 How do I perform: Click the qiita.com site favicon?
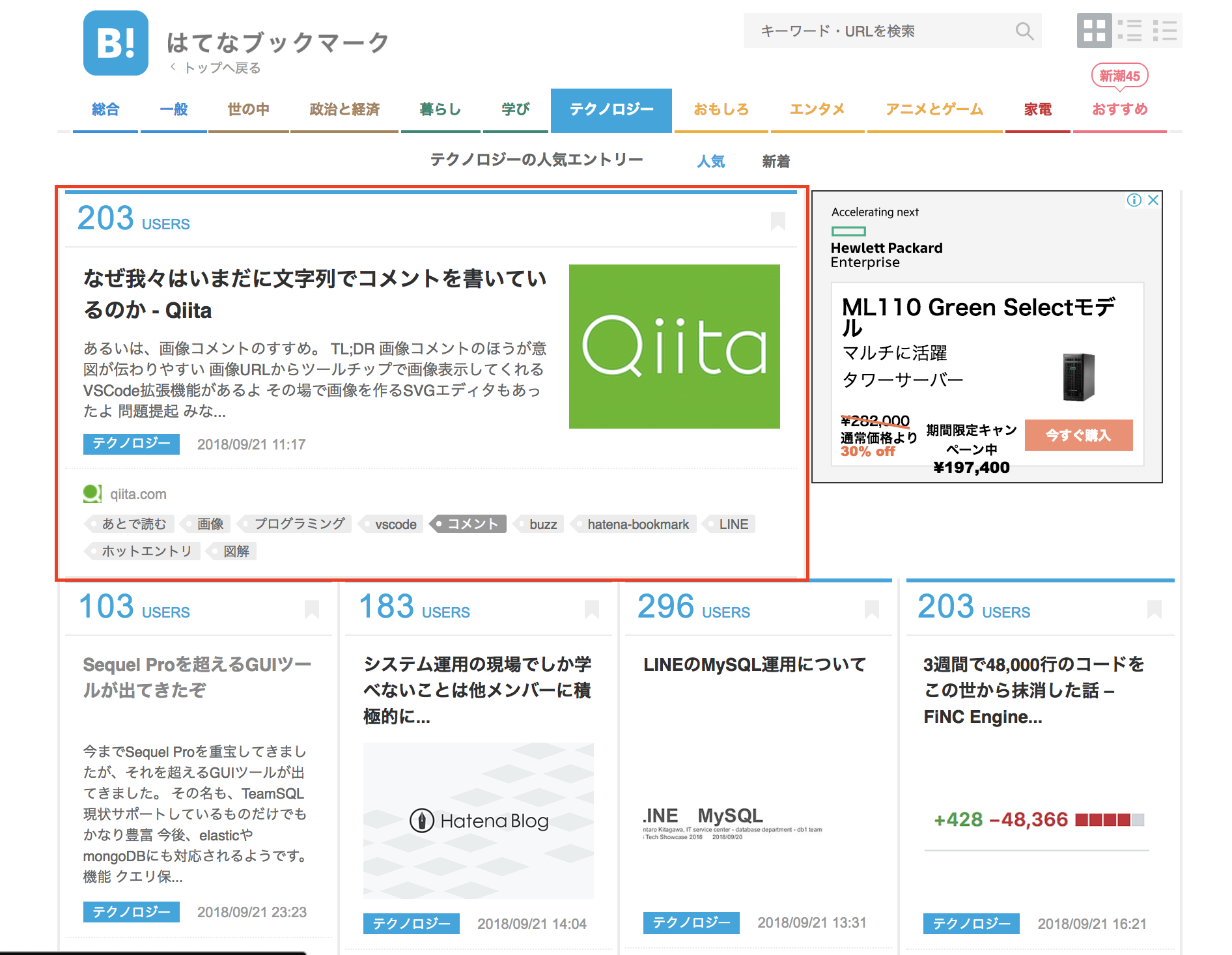coord(92,493)
